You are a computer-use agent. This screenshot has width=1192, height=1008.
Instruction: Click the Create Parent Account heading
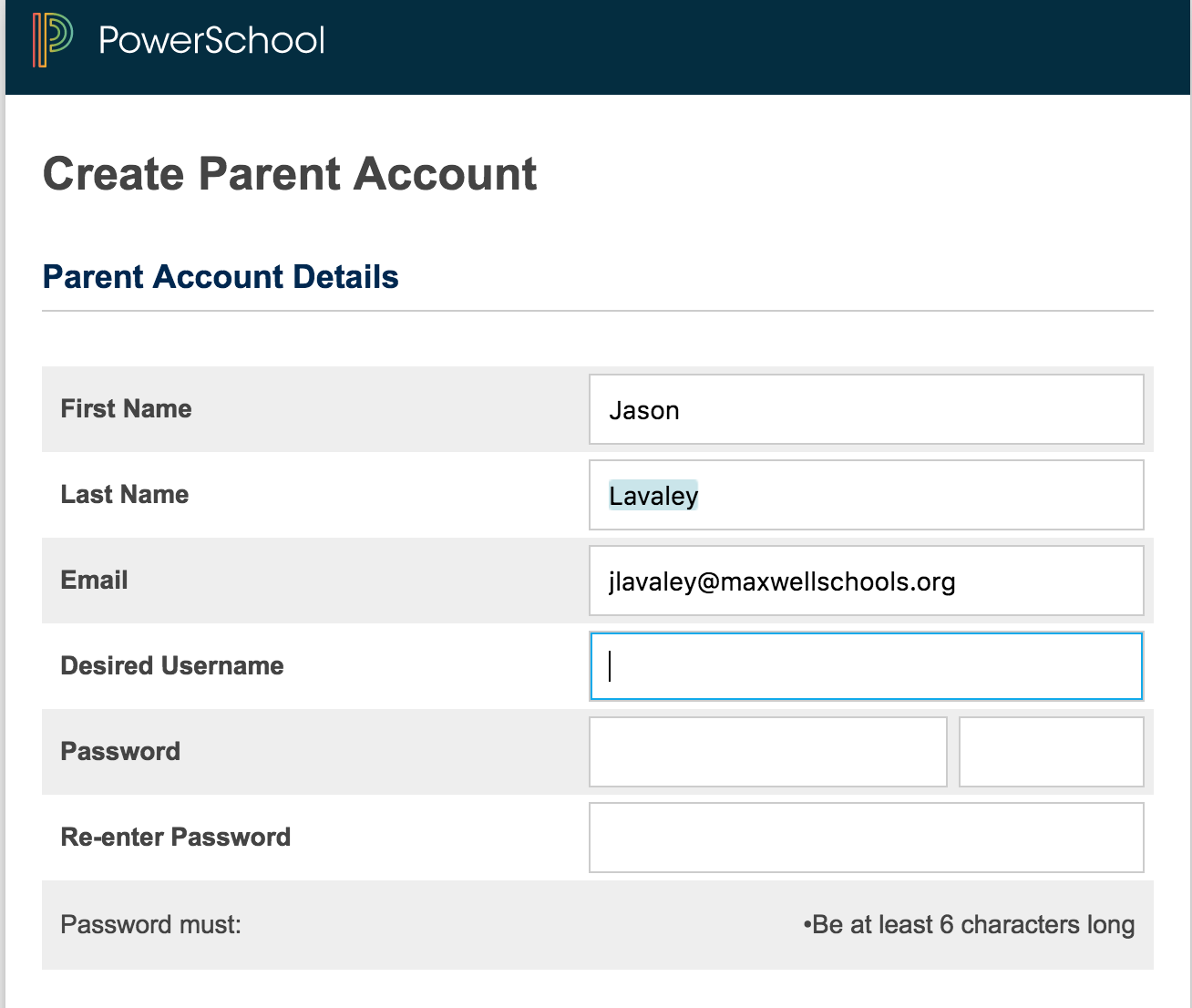click(x=290, y=174)
